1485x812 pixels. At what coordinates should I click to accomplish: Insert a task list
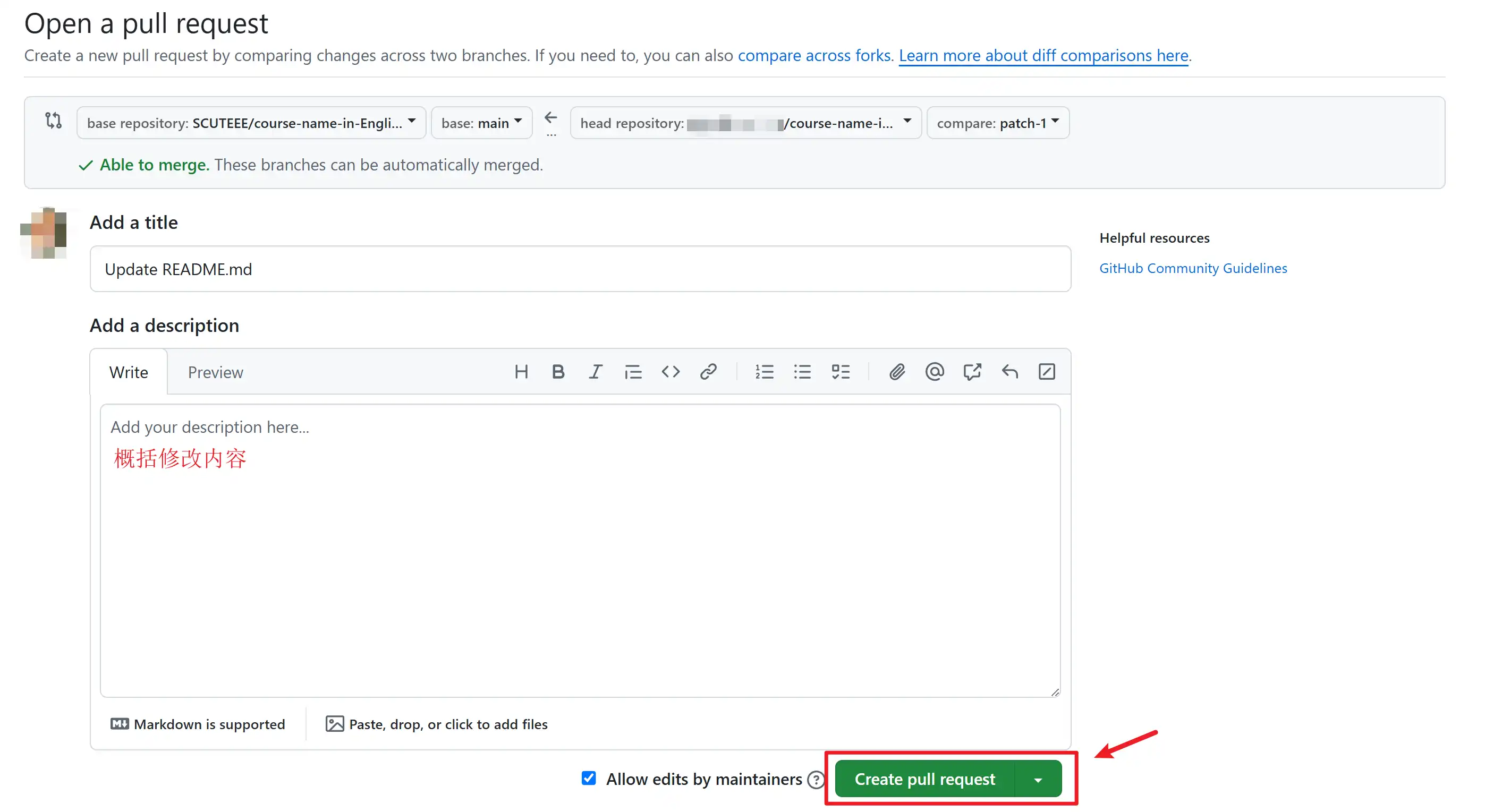tap(841, 372)
